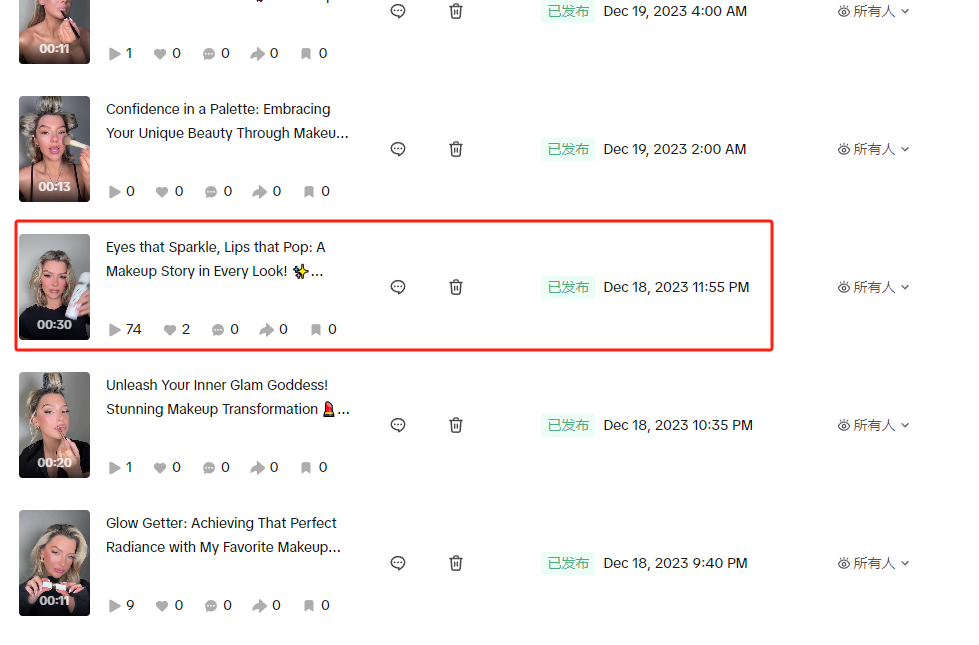979x645 pixels.
Task: Open comments for 'Confidence in a Palette' video
Action: tap(398, 149)
